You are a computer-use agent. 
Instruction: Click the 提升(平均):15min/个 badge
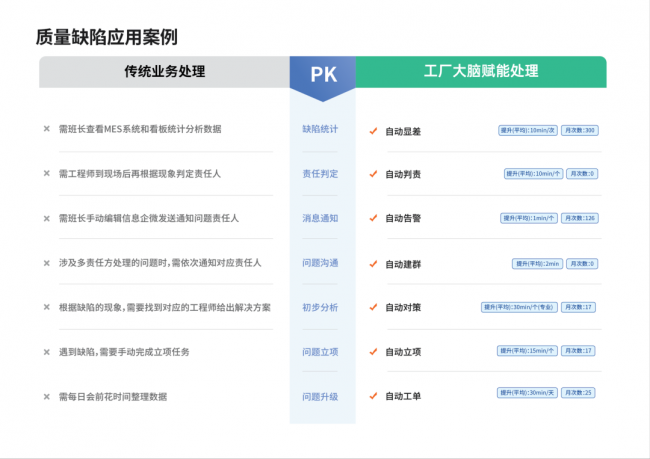tap(527, 351)
